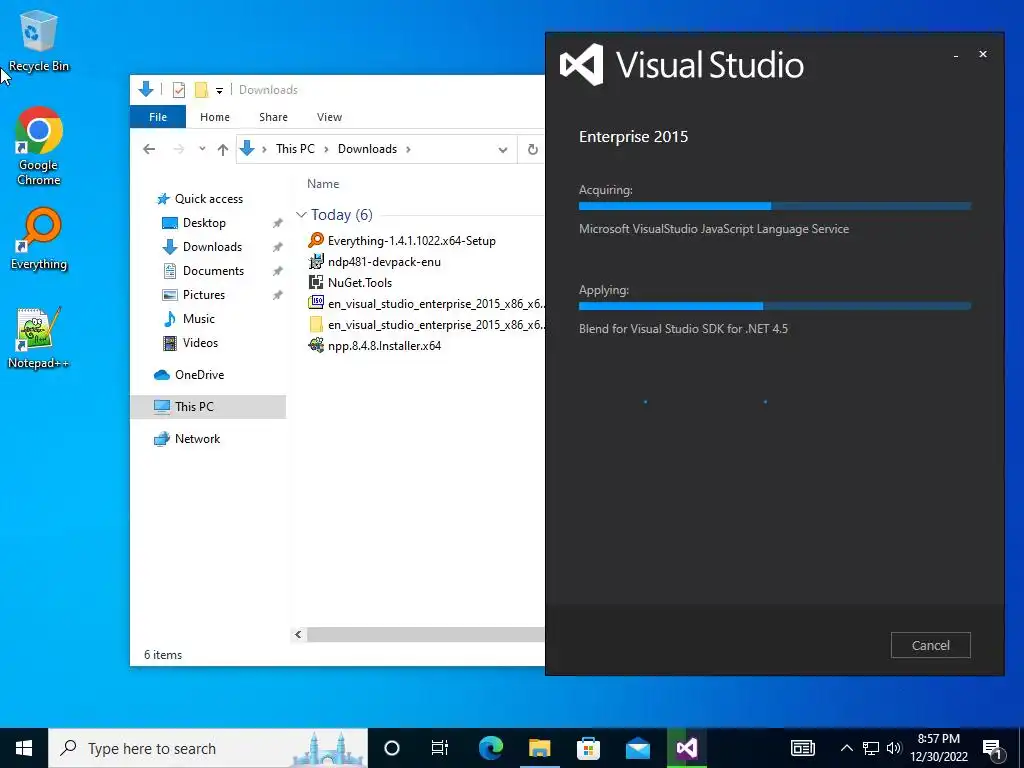Go forward in Explorer navigation
This screenshot has height=768, width=1024.
[x=178, y=150]
